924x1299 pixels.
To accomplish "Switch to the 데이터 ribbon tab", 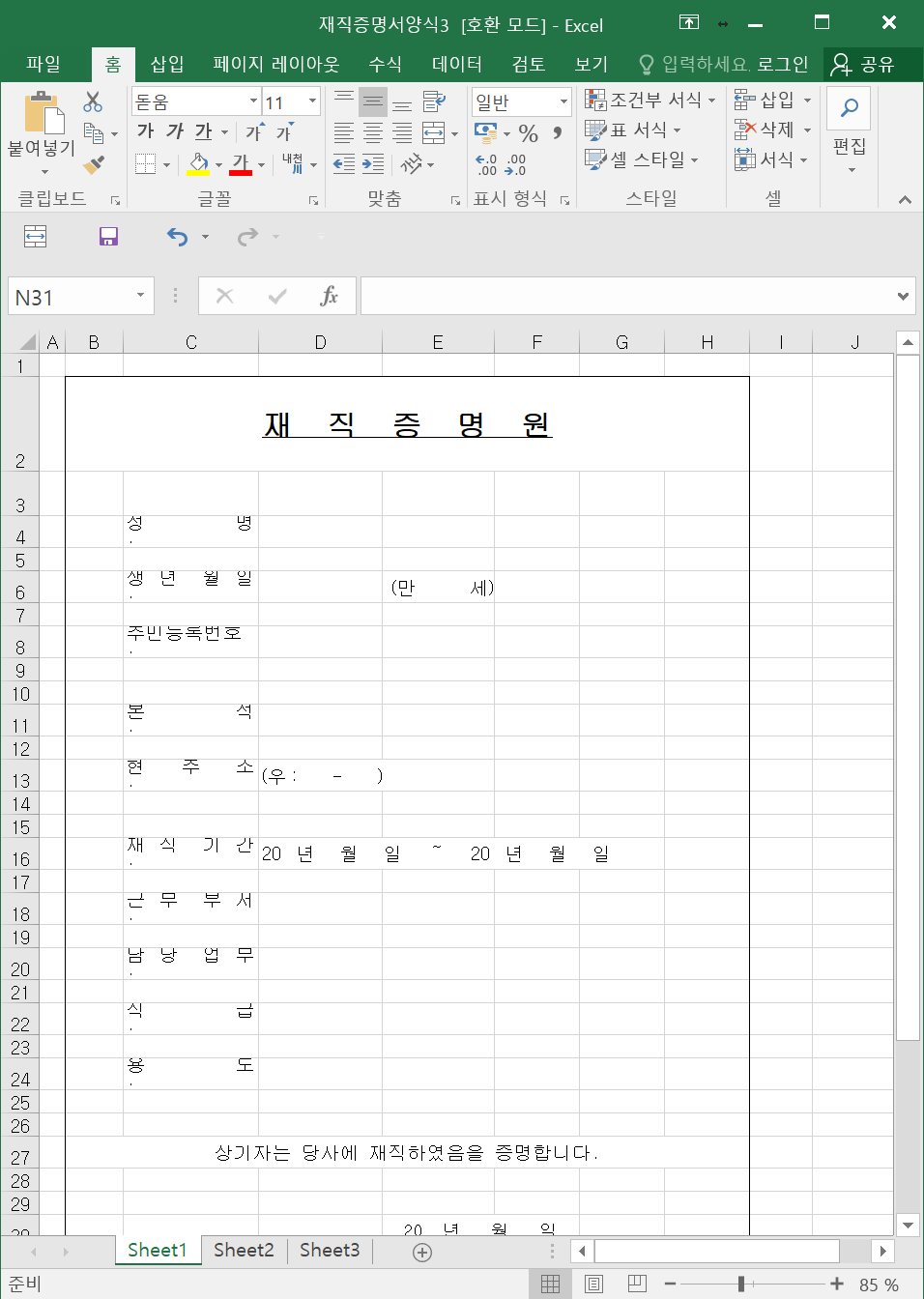I will pos(454,64).
